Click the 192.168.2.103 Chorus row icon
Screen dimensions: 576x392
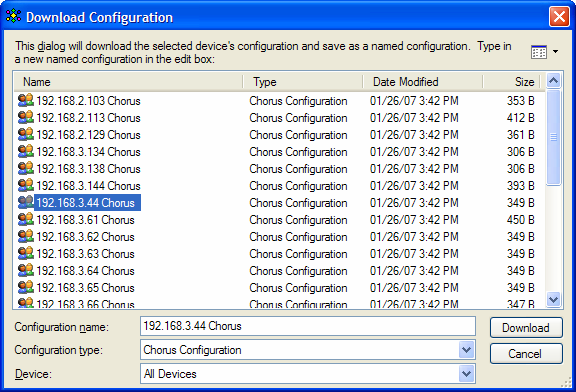pyautogui.click(x=26, y=101)
